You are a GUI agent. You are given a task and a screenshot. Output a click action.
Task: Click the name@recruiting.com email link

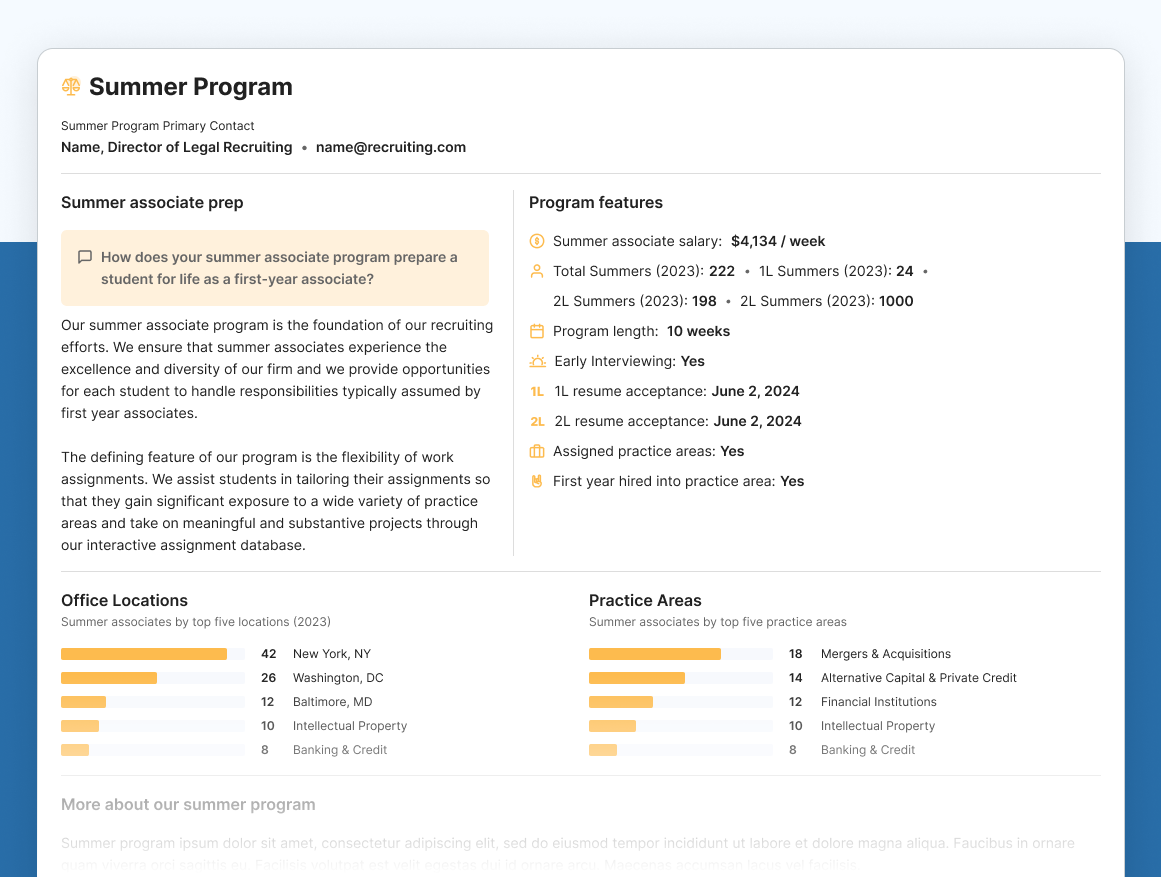coord(391,147)
